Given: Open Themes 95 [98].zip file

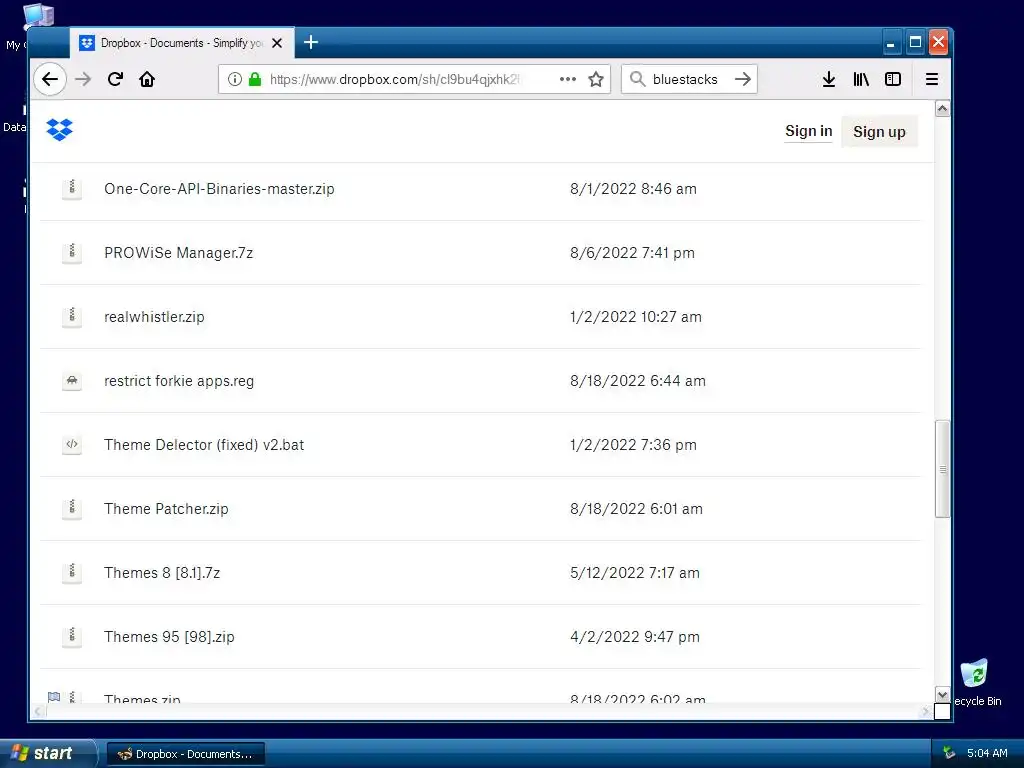Looking at the screenshot, I should click(x=169, y=637).
